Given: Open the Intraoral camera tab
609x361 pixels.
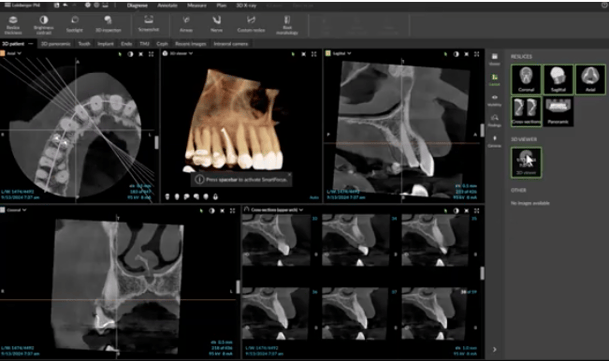Looking at the screenshot, I should tap(231, 44).
